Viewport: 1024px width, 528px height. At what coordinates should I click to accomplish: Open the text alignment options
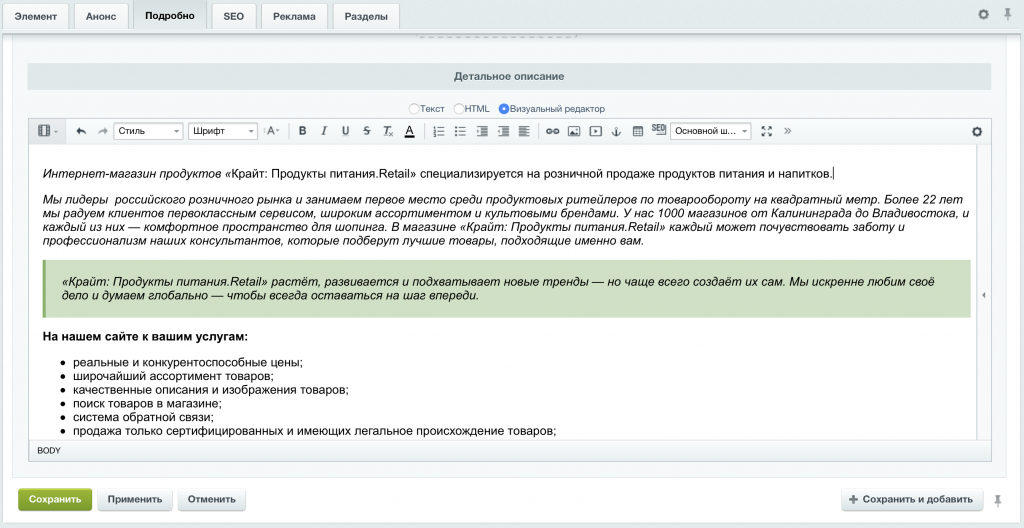pos(524,131)
